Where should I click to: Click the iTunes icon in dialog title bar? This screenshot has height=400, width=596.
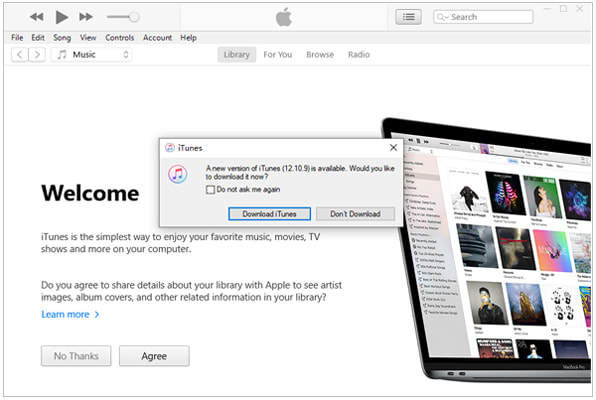point(170,148)
